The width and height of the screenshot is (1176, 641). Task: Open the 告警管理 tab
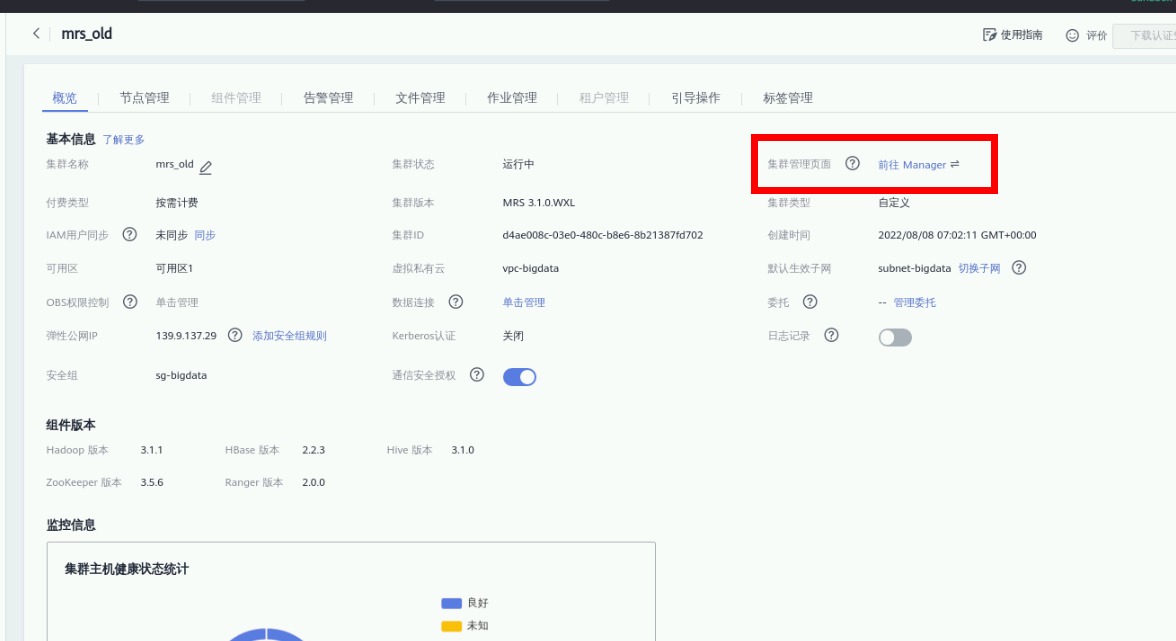tap(328, 98)
